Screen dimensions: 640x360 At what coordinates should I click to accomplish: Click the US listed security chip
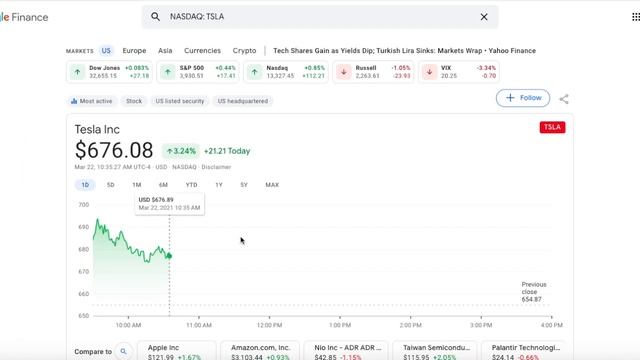[180, 101]
